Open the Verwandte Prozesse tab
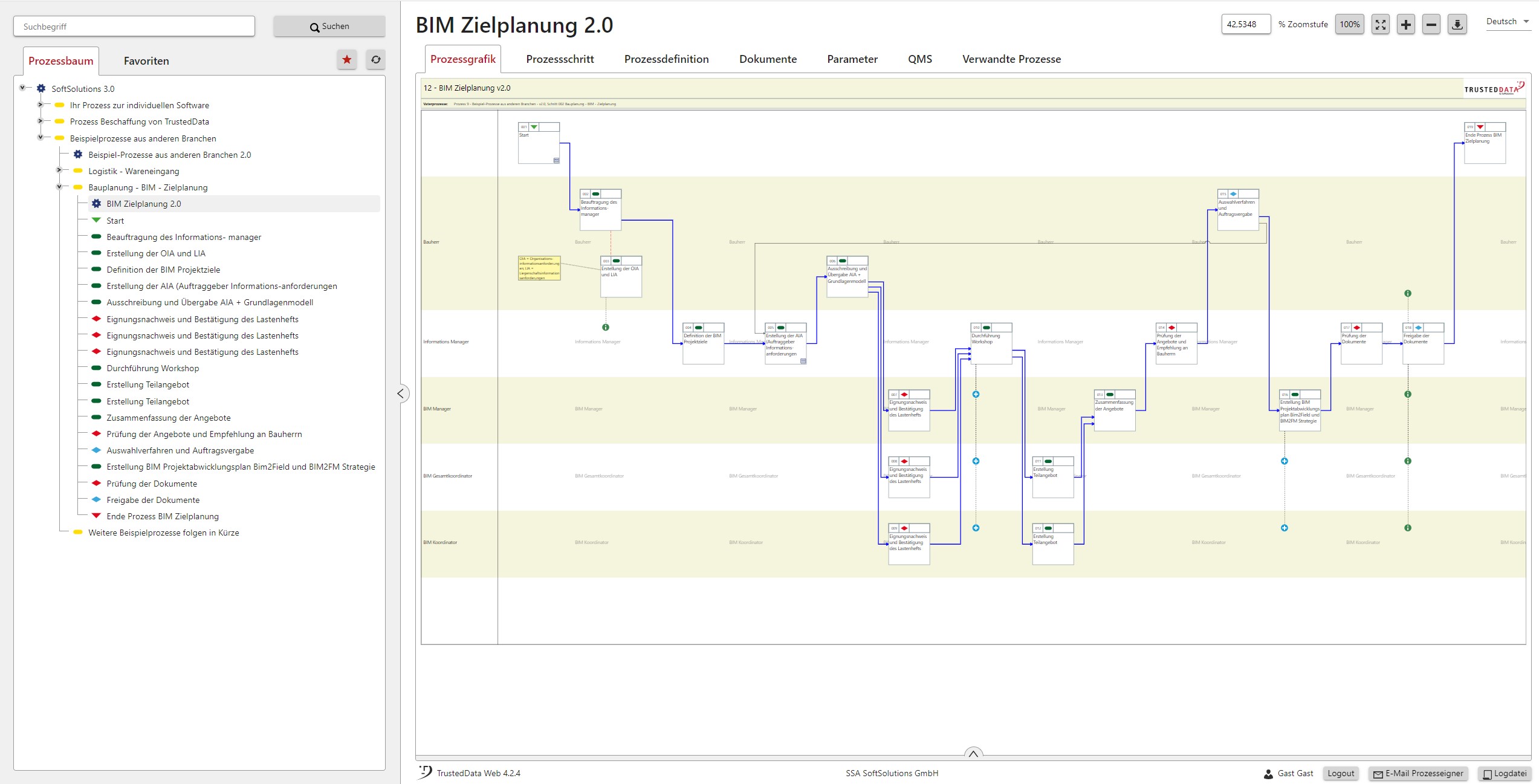Viewport: 1539px width, 784px height. pyautogui.click(x=1011, y=59)
